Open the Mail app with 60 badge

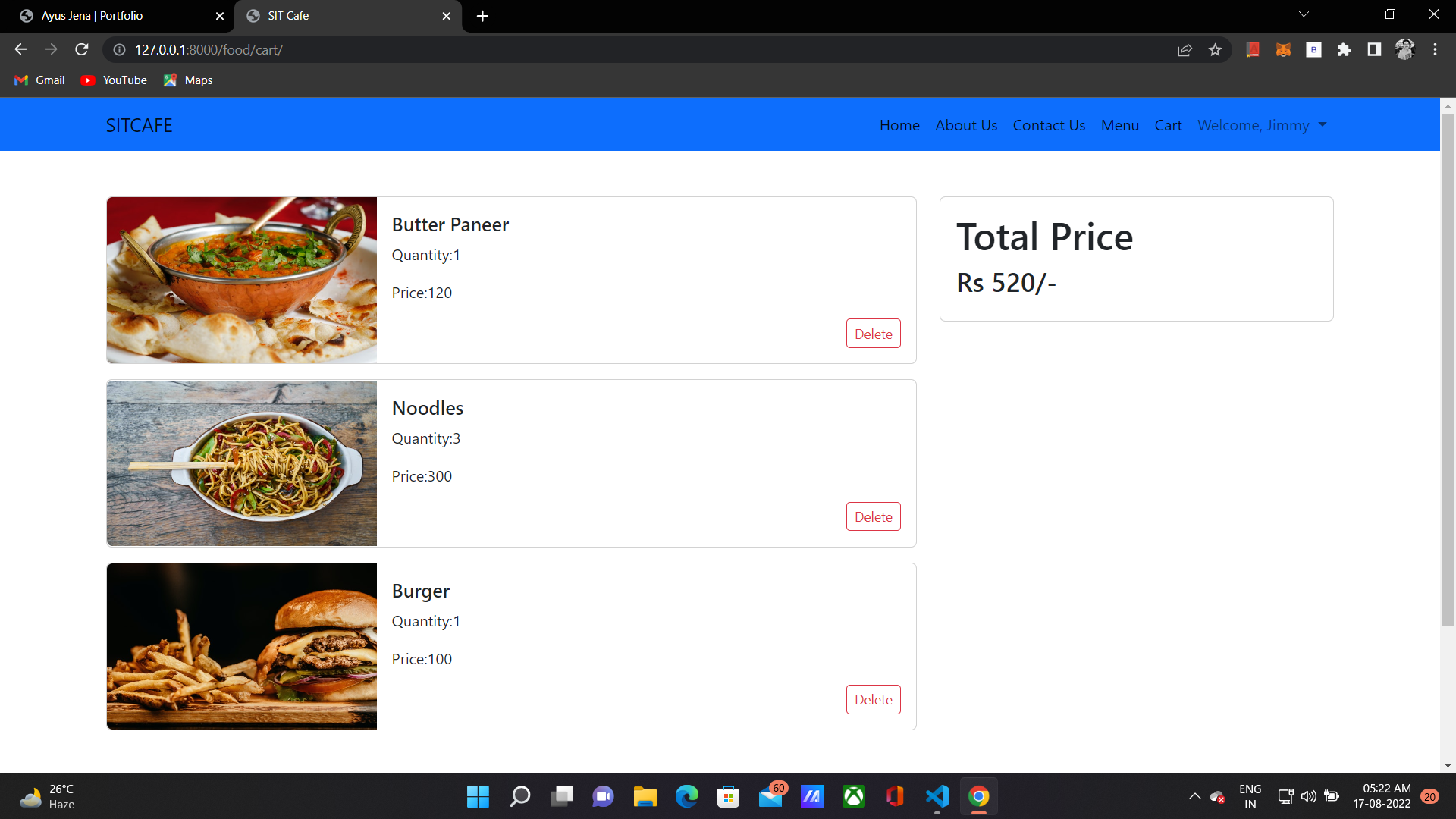pos(771,796)
